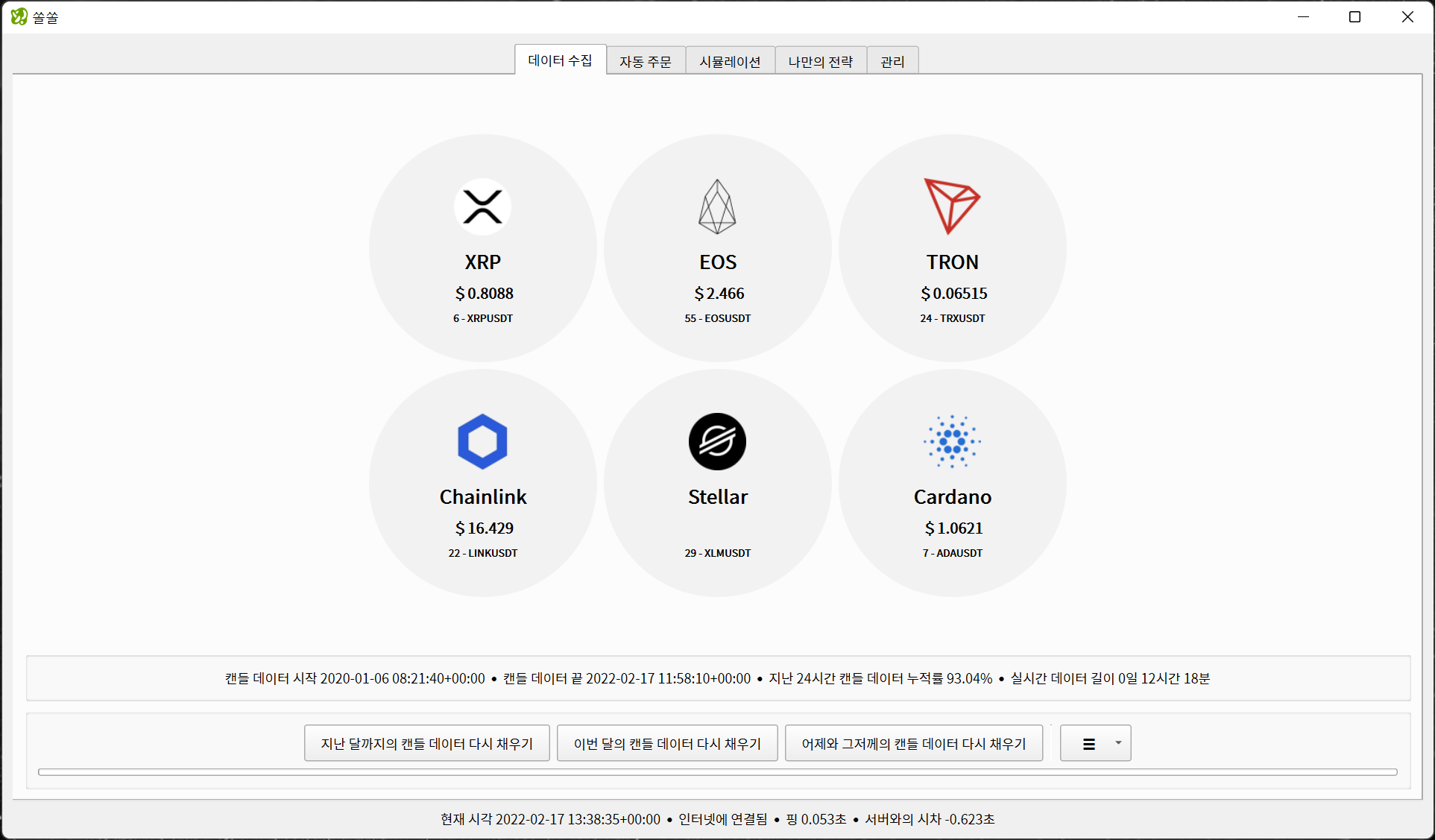Open the 자동 주문 tab
Viewport: 1435px width, 840px height.
(646, 61)
